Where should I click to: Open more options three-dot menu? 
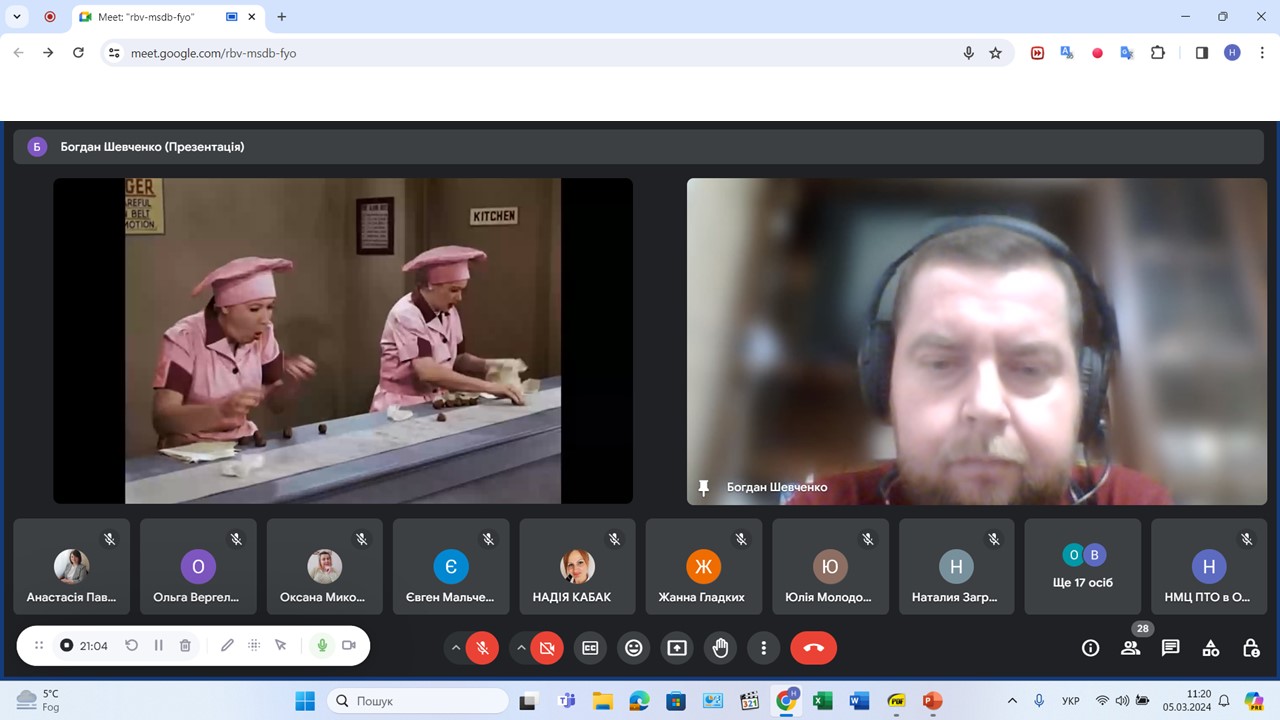[x=763, y=648]
